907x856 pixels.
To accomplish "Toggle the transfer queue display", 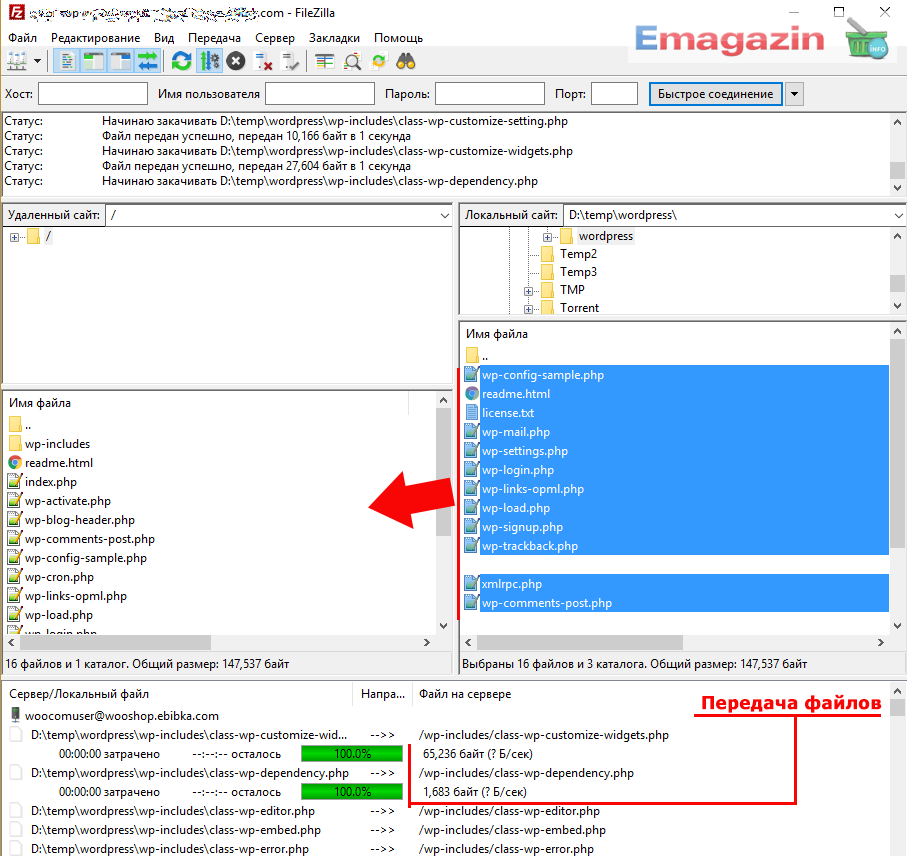I will point(147,61).
